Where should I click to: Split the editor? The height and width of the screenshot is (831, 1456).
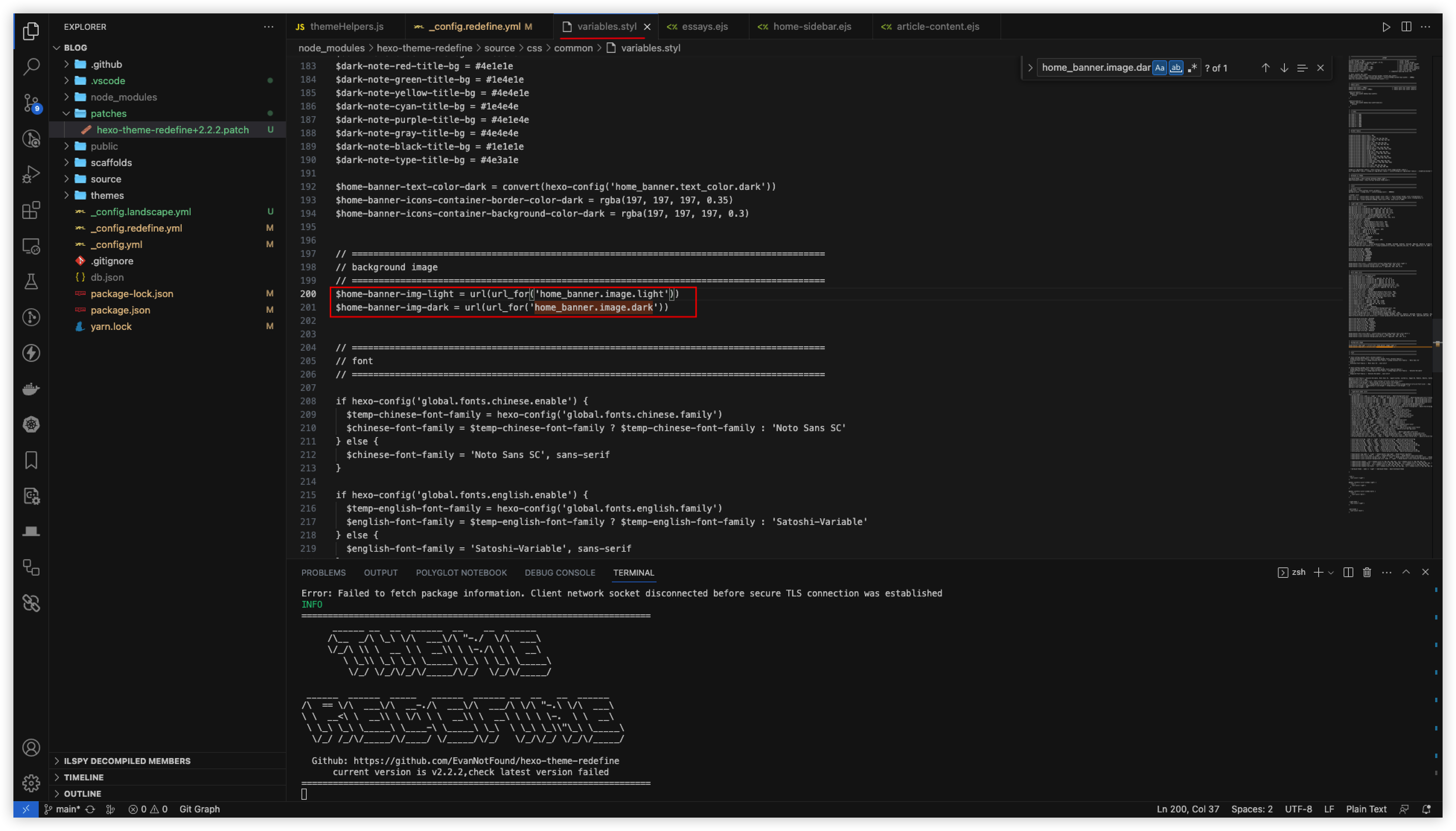(1406, 26)
